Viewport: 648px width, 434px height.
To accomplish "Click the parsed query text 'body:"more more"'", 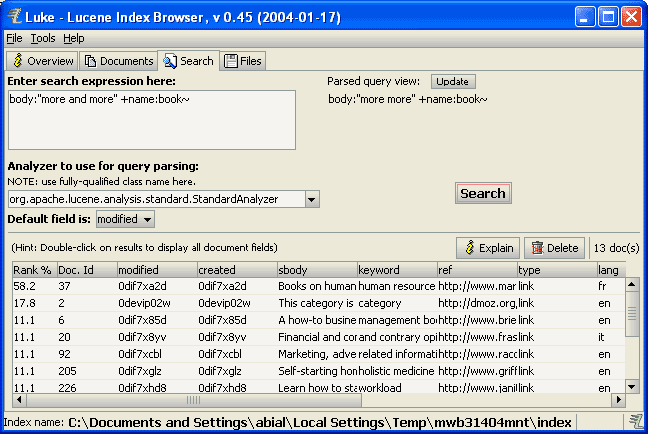I will [x=372, y=99].
